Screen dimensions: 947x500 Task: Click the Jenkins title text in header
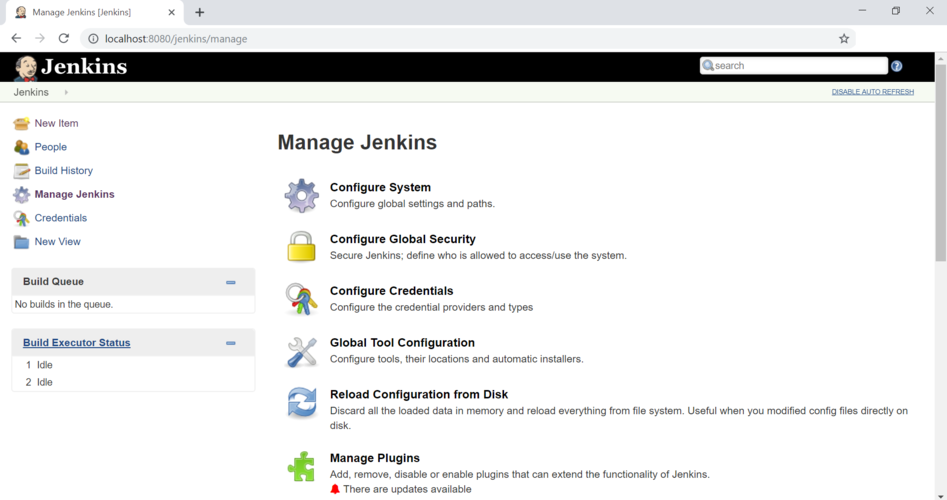84,66
